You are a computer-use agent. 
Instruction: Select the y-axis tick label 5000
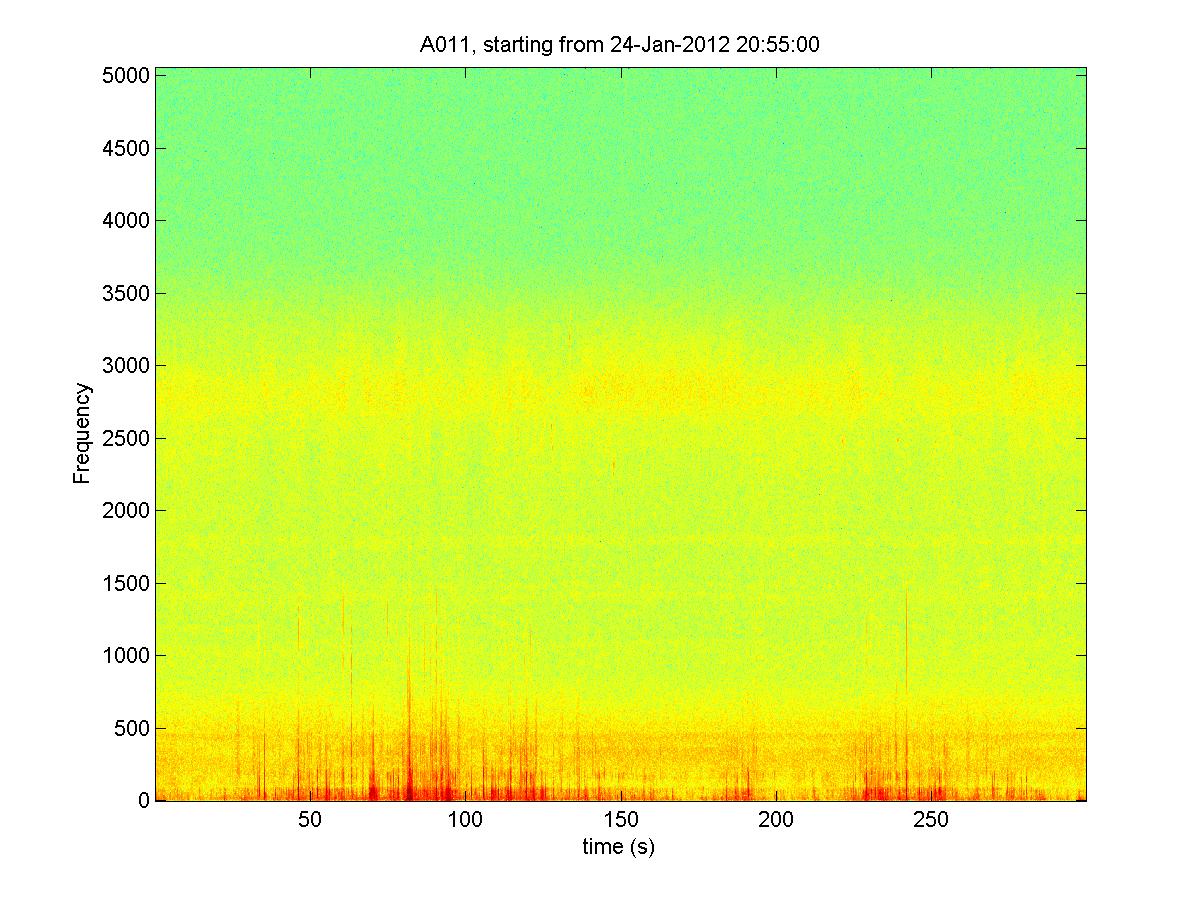click(x=126, y=75)
